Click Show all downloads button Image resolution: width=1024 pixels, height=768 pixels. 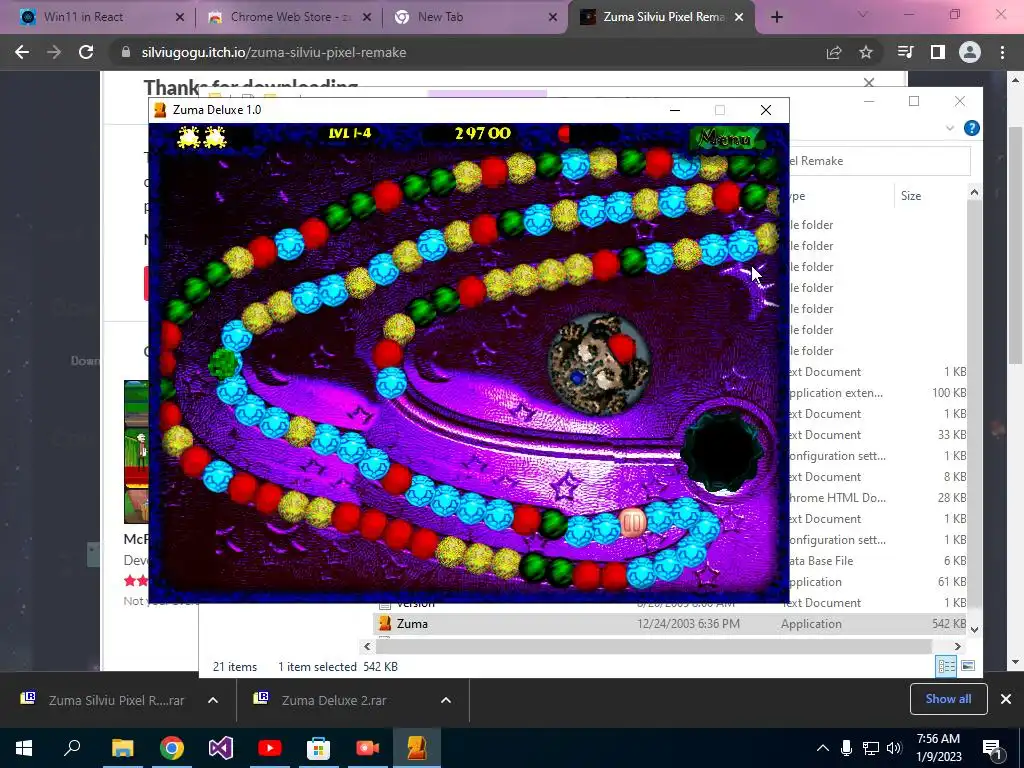pyautogui.click(x=948, y=699)
